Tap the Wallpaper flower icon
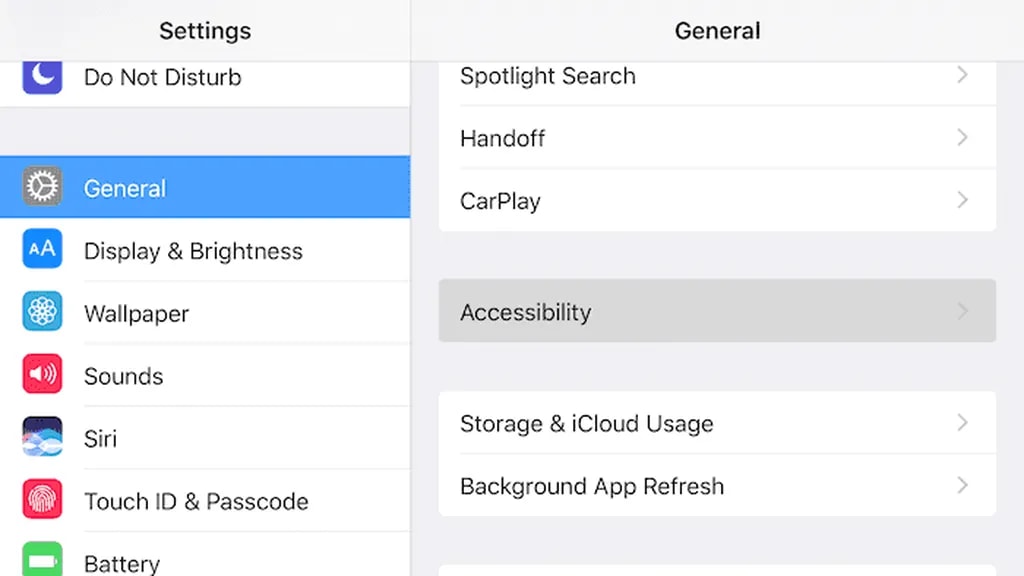 [42, 312]
